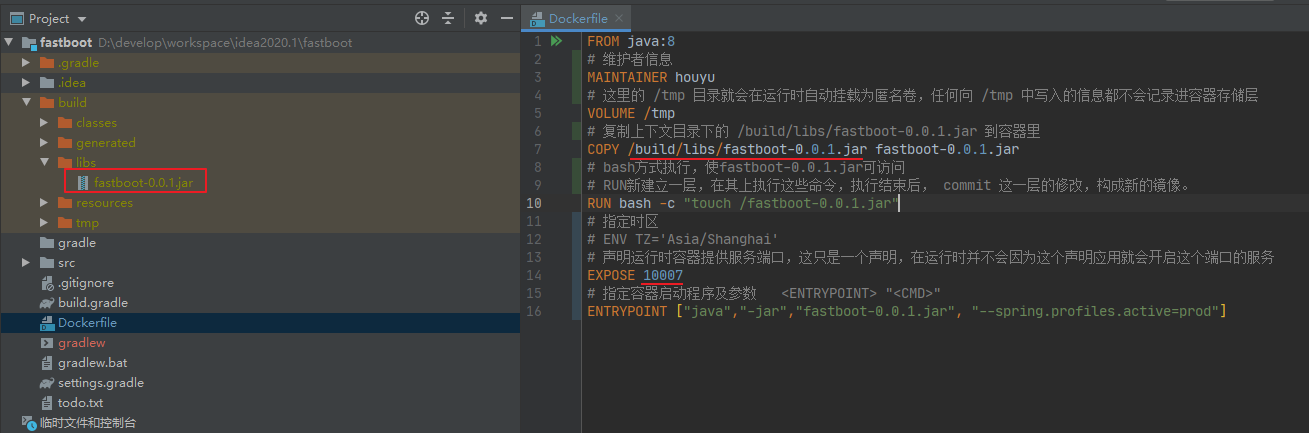1309x433 pixels.
Task: Open Project panel settings gear
Action: point(481,18)
